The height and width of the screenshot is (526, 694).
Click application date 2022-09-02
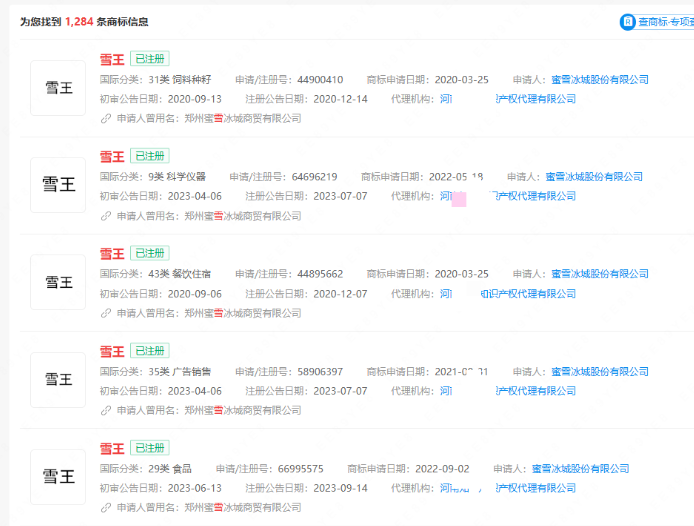click(x=442, y=468)
